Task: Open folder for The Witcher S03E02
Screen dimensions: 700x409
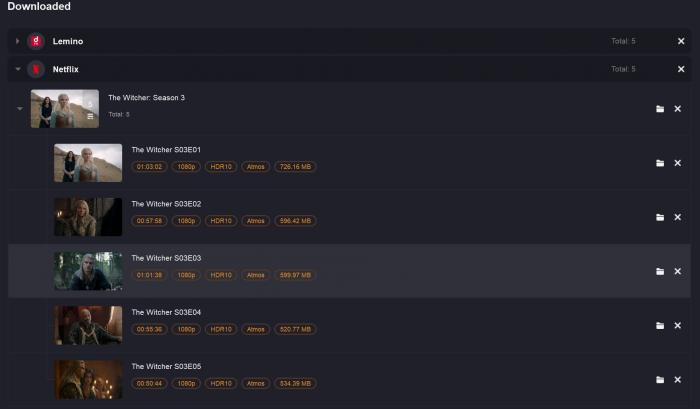Action: click(x=660, y=217)
